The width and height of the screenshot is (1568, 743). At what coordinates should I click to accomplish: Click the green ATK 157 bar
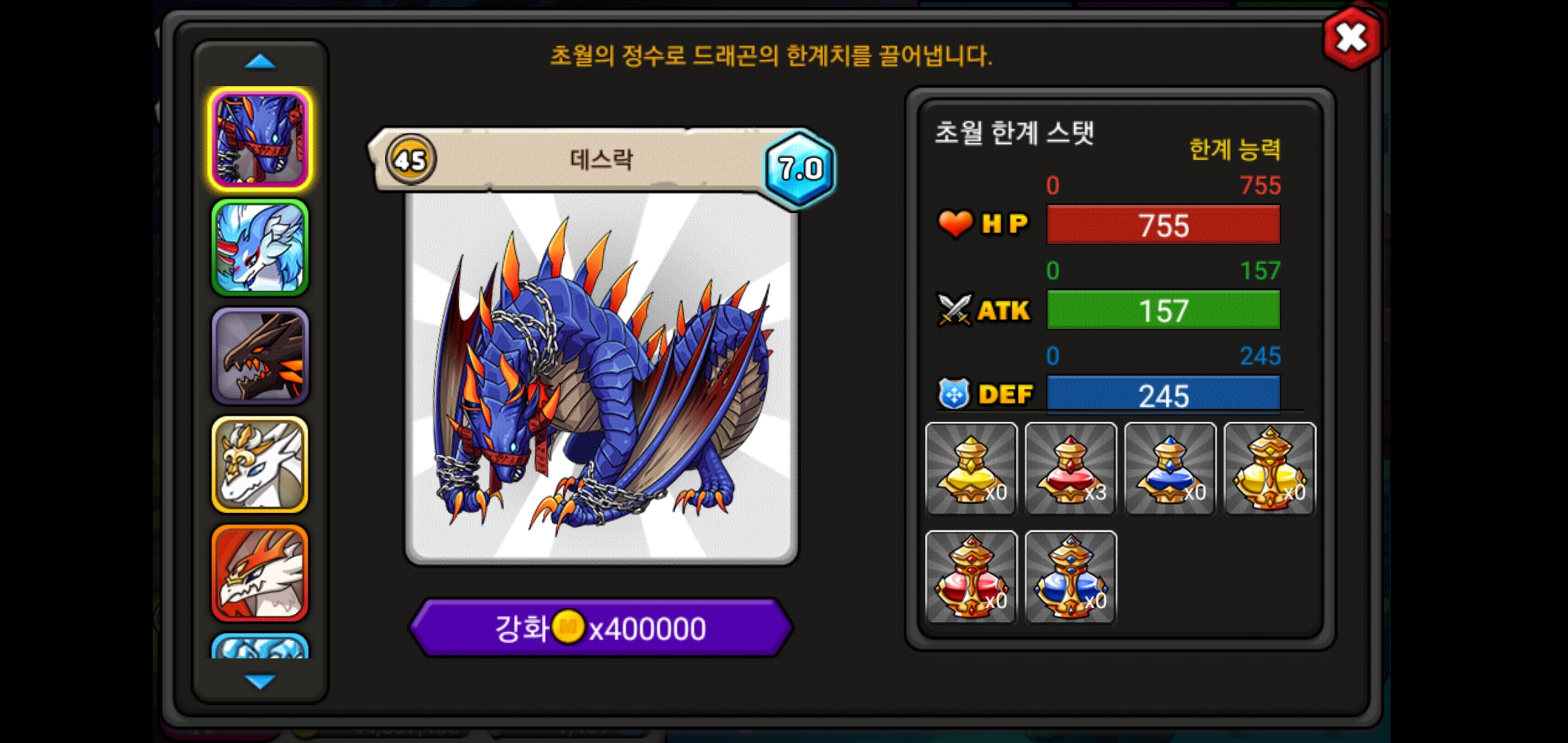(x=1163, y=310)
